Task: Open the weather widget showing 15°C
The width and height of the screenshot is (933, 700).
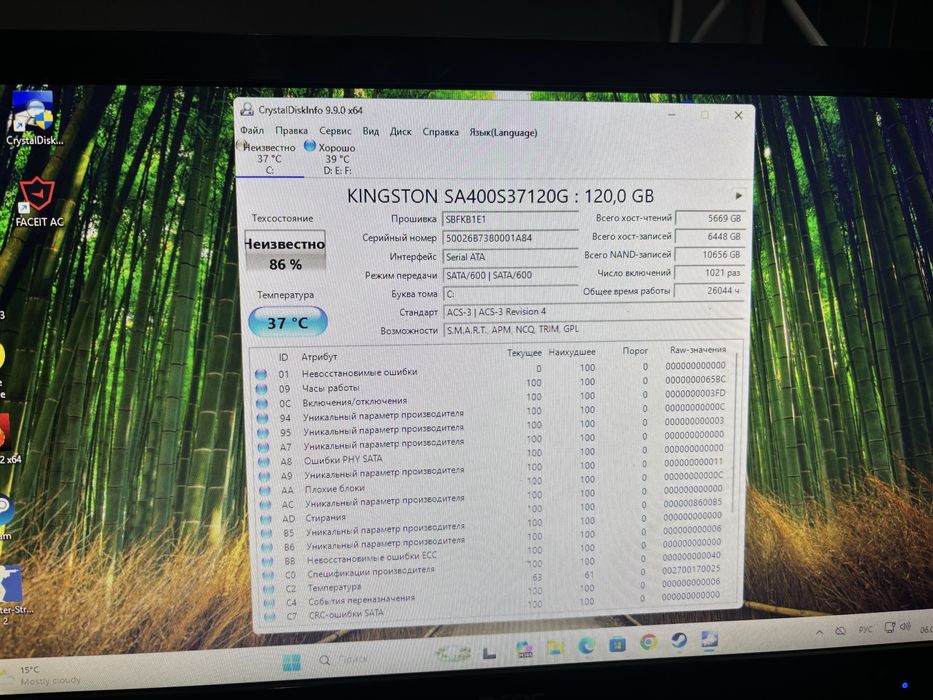Action: pos(42,675)
